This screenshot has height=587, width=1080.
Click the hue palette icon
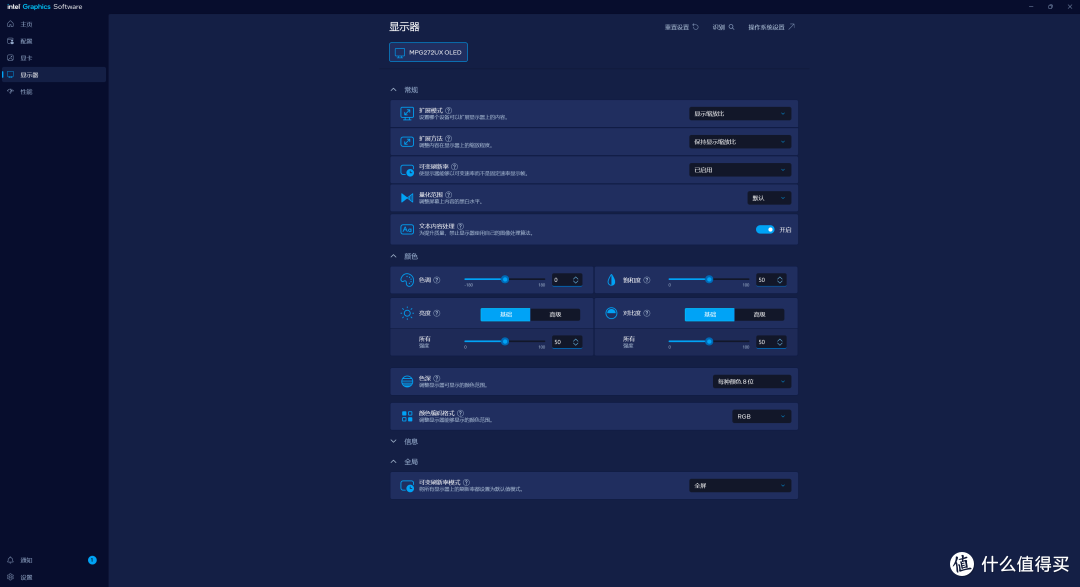pyautogui.click(x=407, y=280)
